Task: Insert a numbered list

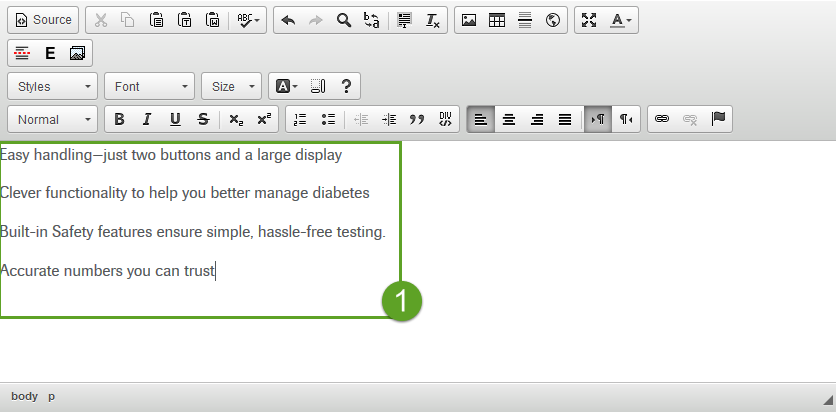Action: 300,119
